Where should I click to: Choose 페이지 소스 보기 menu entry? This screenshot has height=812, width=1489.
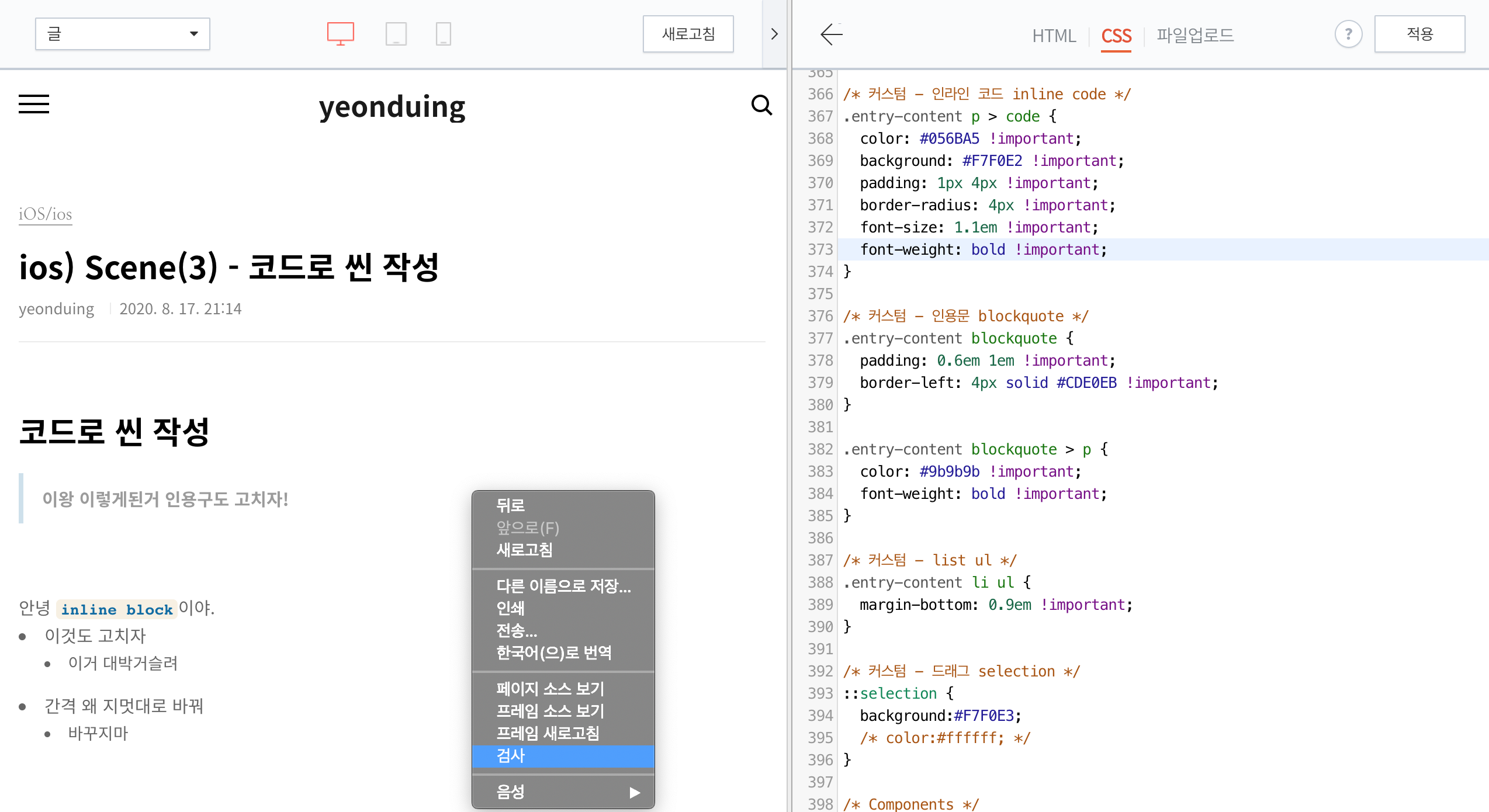[x=550, y=689]
